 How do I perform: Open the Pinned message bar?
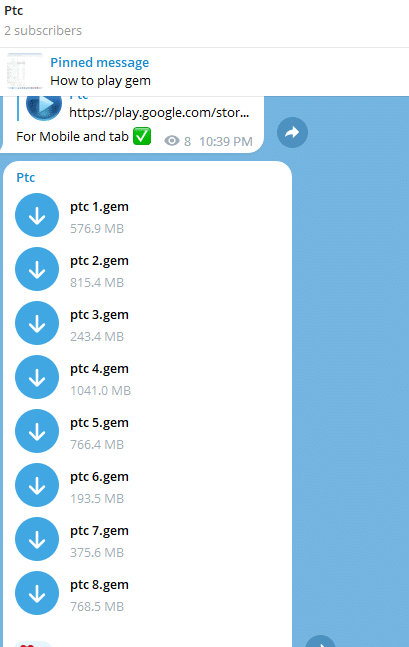click(204, 72)
